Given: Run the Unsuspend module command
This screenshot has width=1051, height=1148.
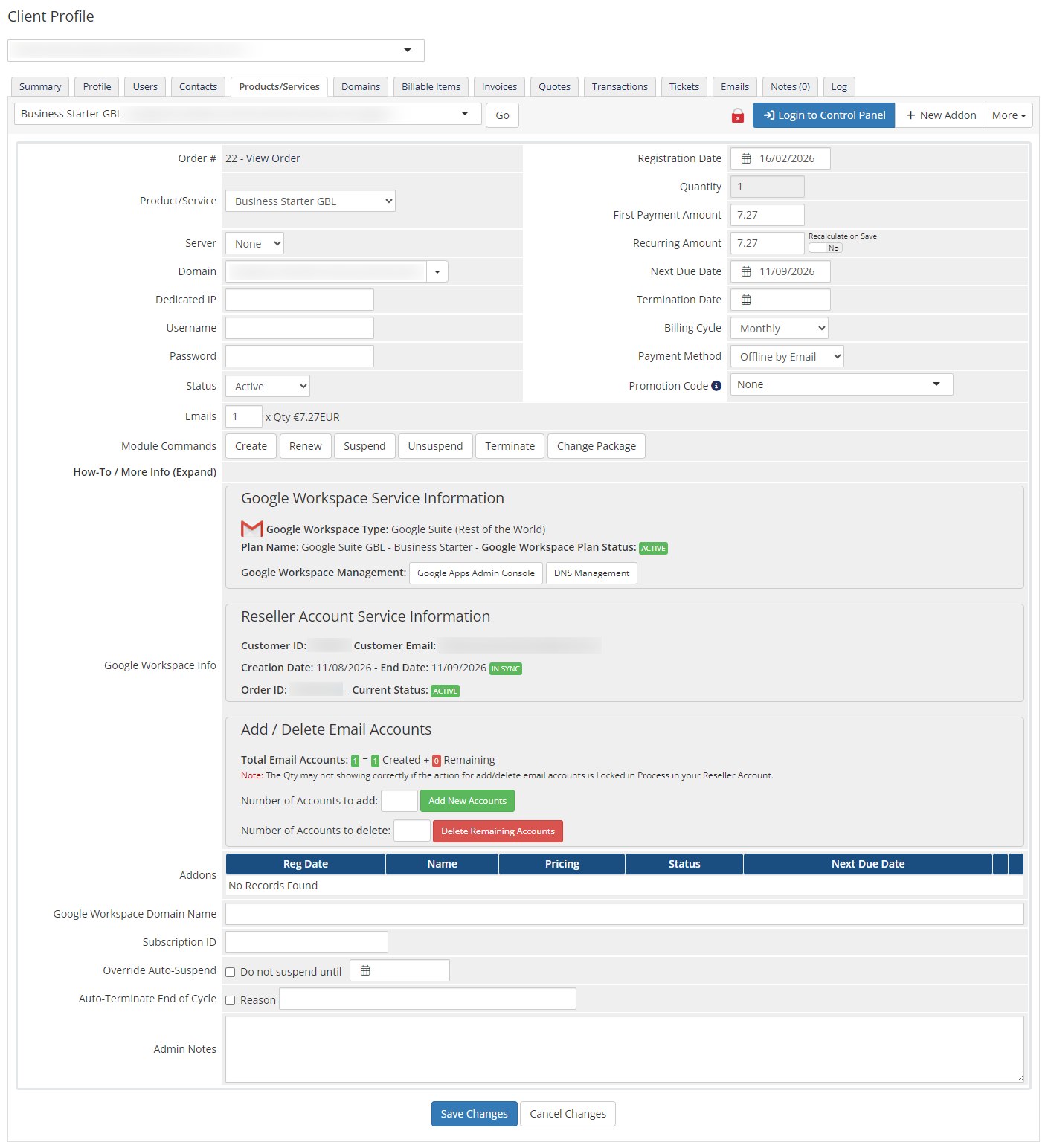Looking at the screenshot, I should (435, 446).
